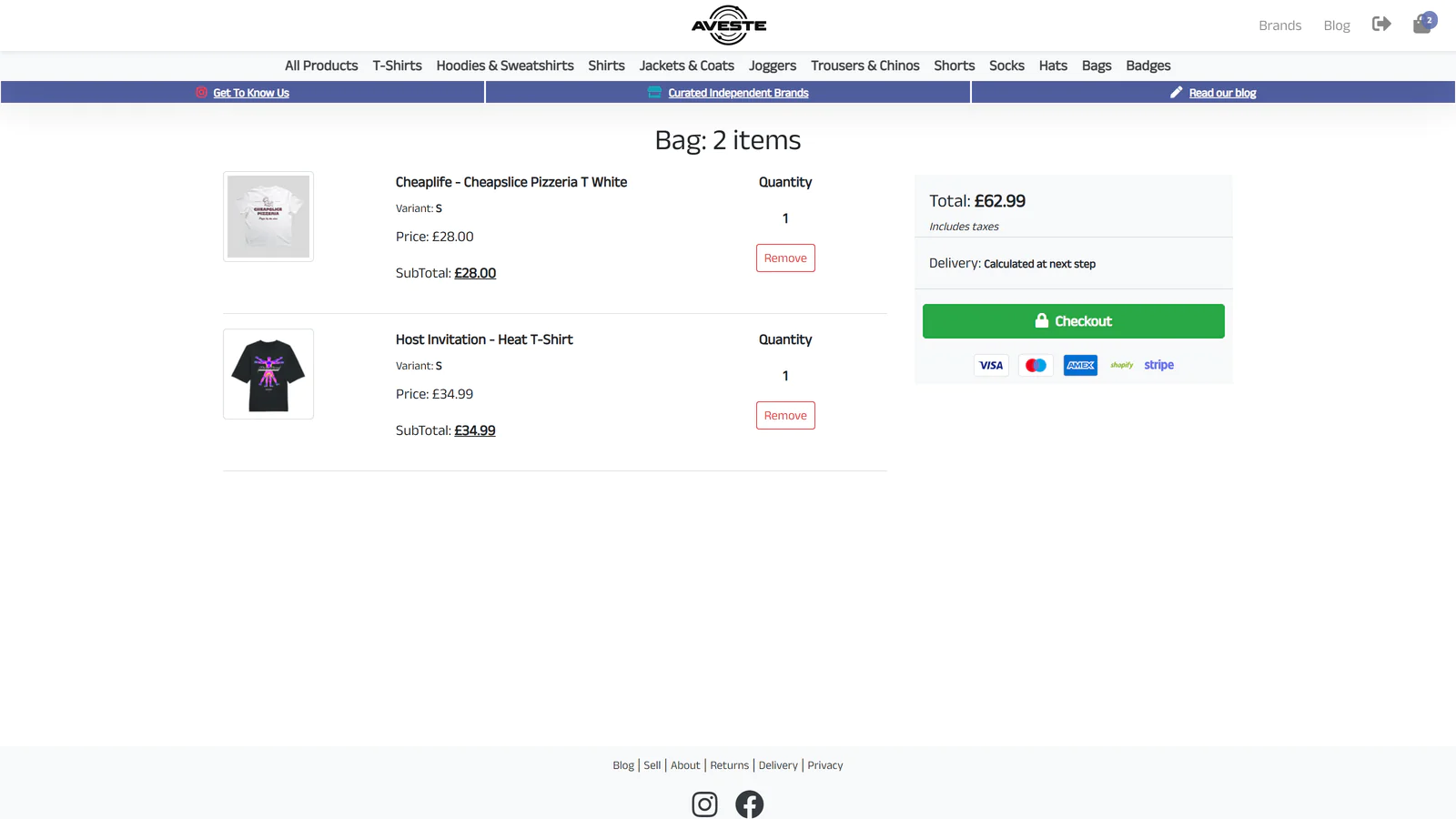Remove the Cheapslice Pizzeria T White item
1456x819 pixels.
coord(785,258)
